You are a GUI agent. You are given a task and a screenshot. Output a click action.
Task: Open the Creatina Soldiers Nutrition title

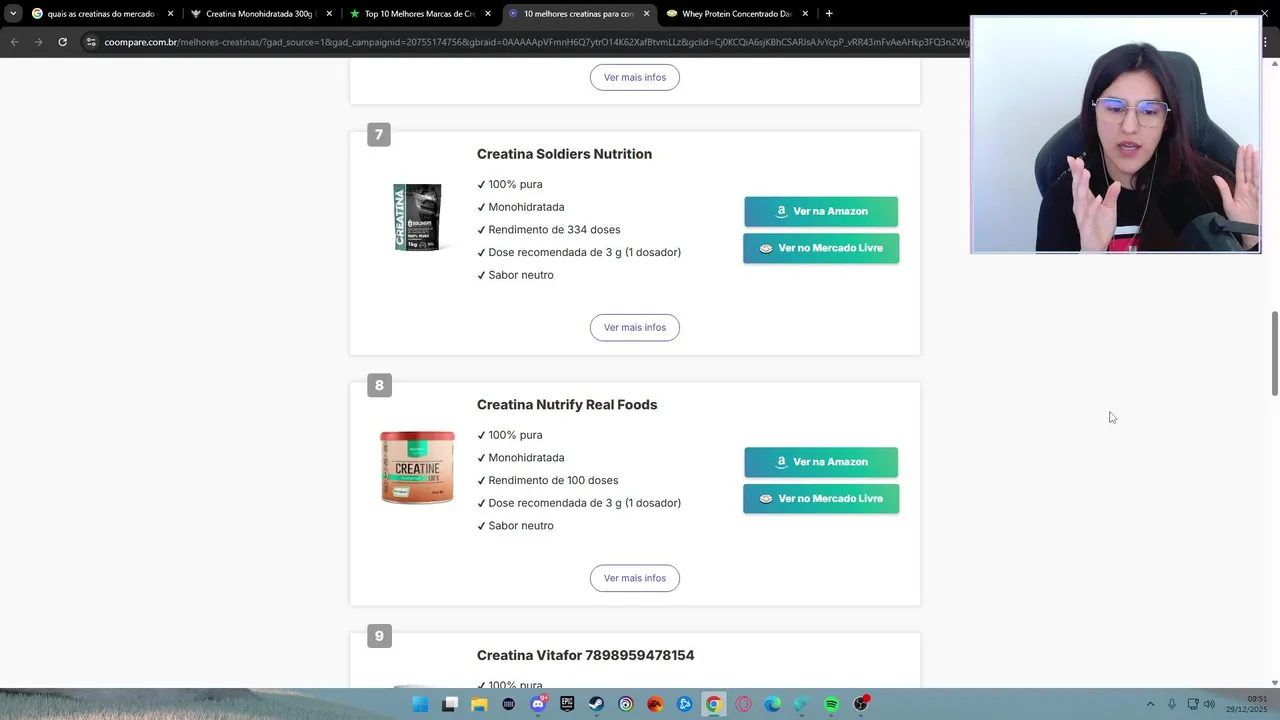pyautogui.click(x=564, y=154)
